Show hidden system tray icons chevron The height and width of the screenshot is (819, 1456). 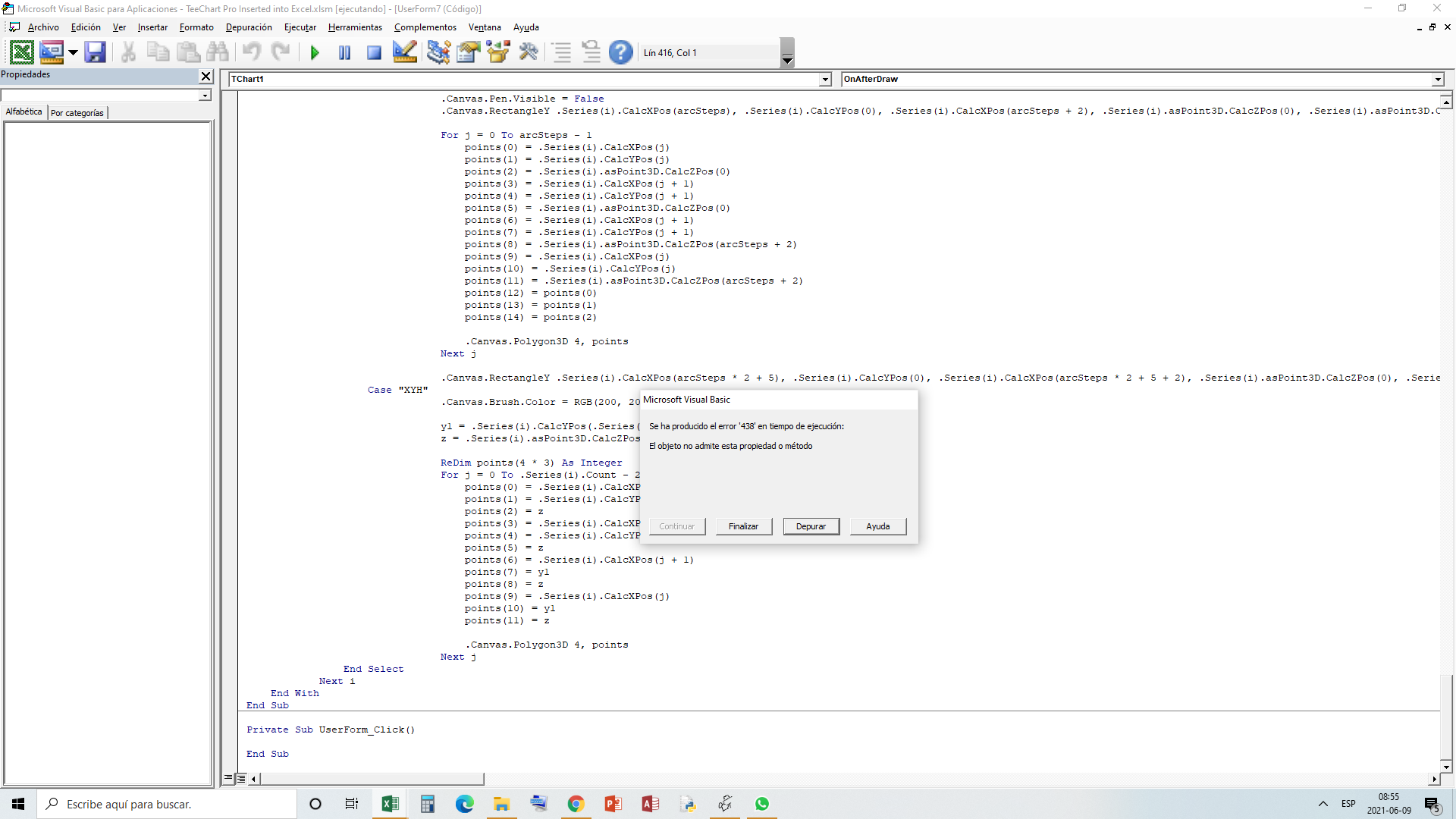pos(1323,804)
